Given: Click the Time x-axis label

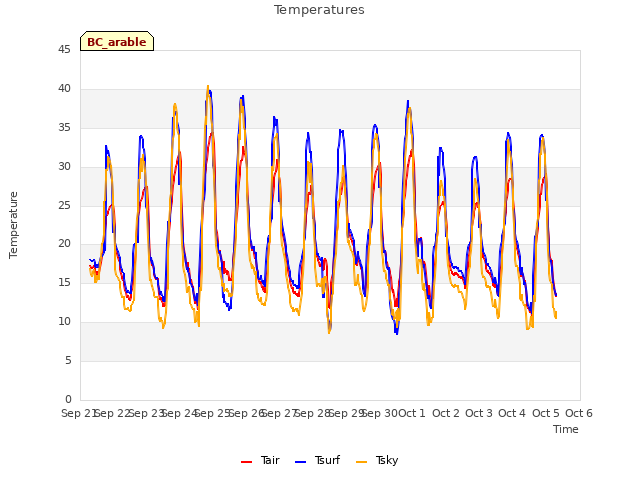Looking at the screenshot, I should coord(566,429).
